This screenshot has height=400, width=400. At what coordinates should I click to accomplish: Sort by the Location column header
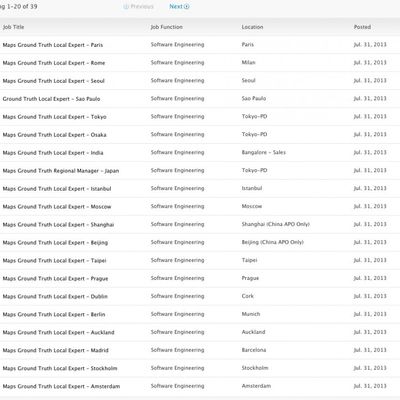point(252,27)
